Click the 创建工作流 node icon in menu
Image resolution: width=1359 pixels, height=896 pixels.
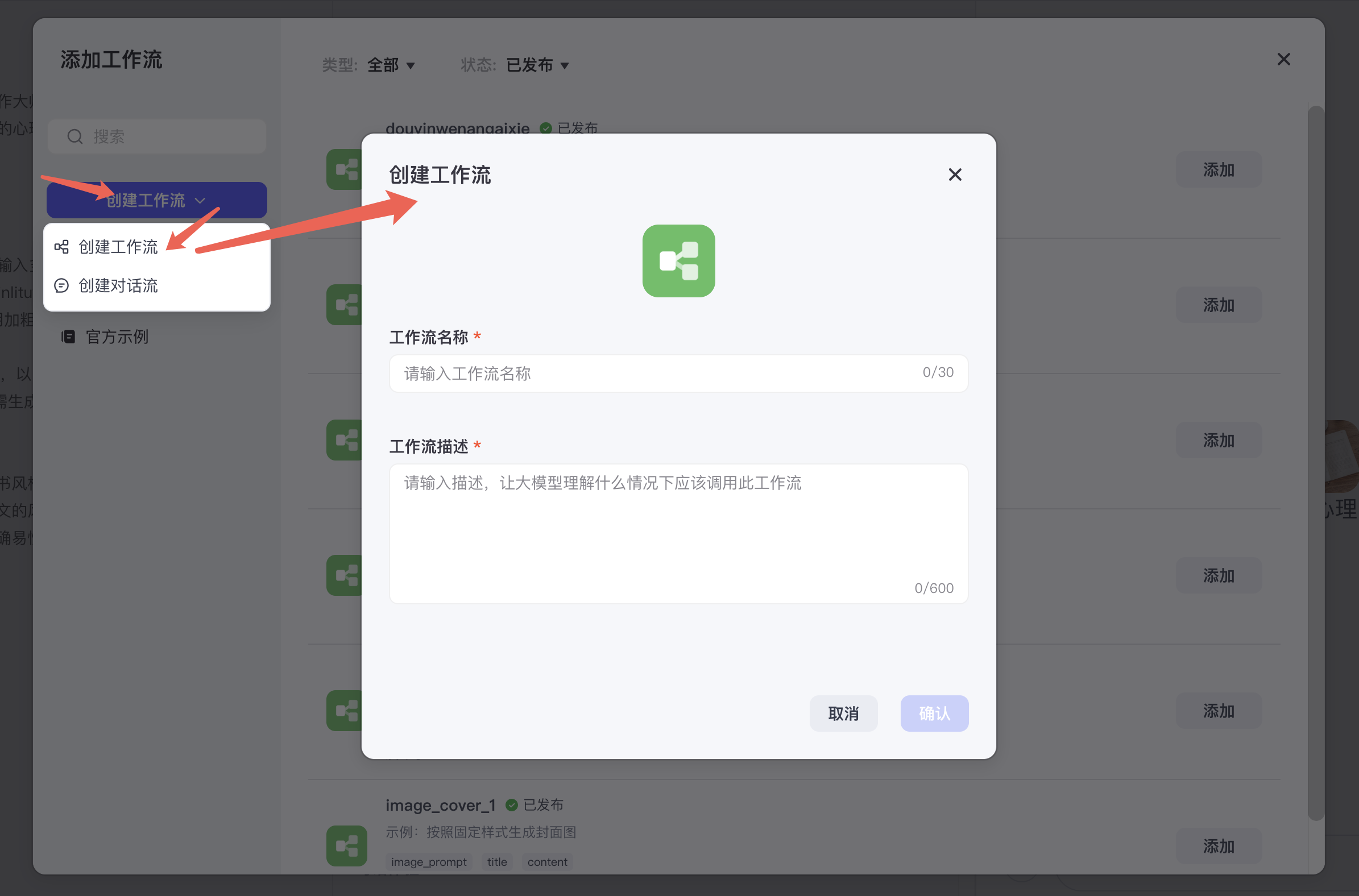tap(61, 247)
